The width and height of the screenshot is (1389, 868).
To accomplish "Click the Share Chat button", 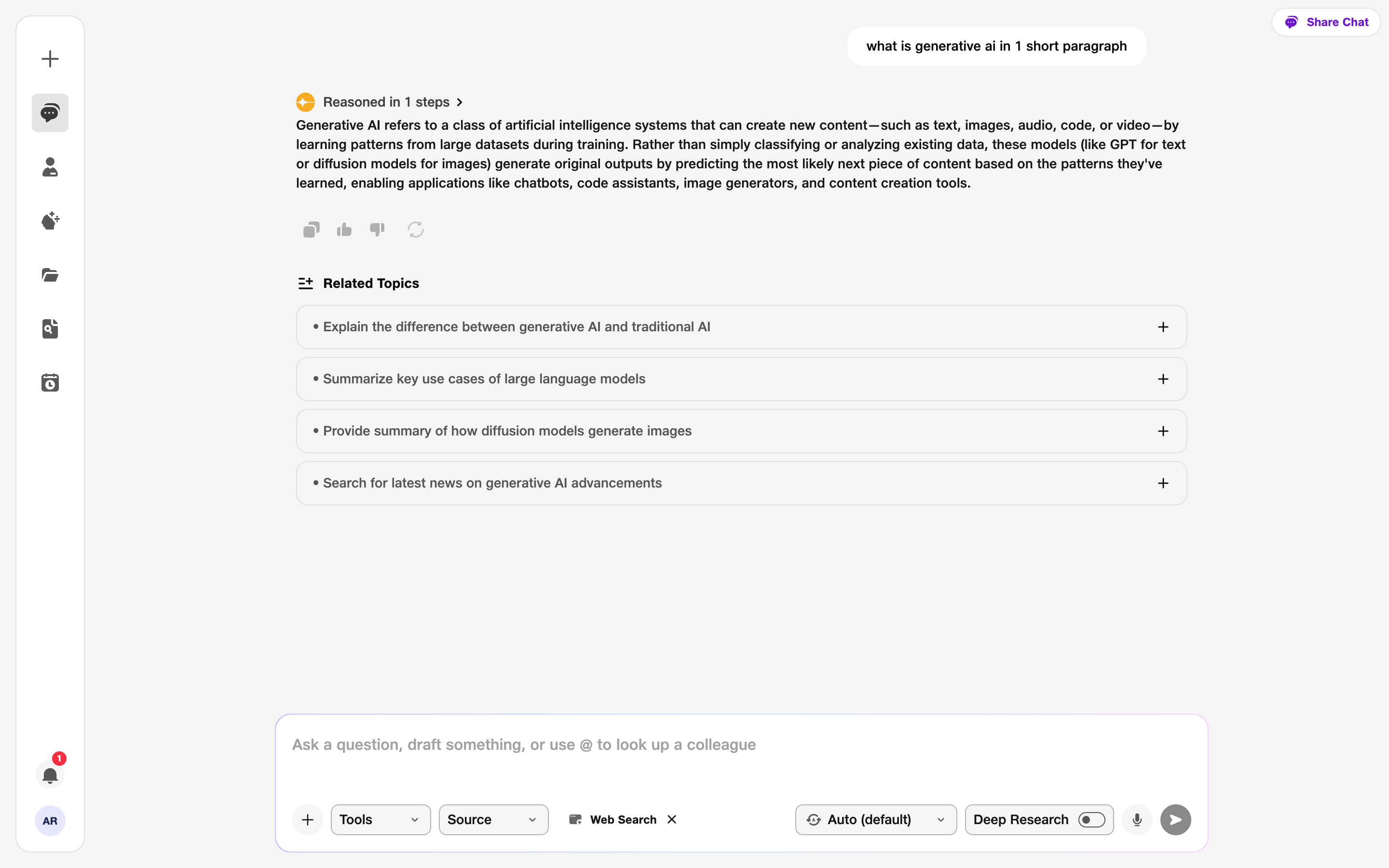I will tap(1325, 22).
